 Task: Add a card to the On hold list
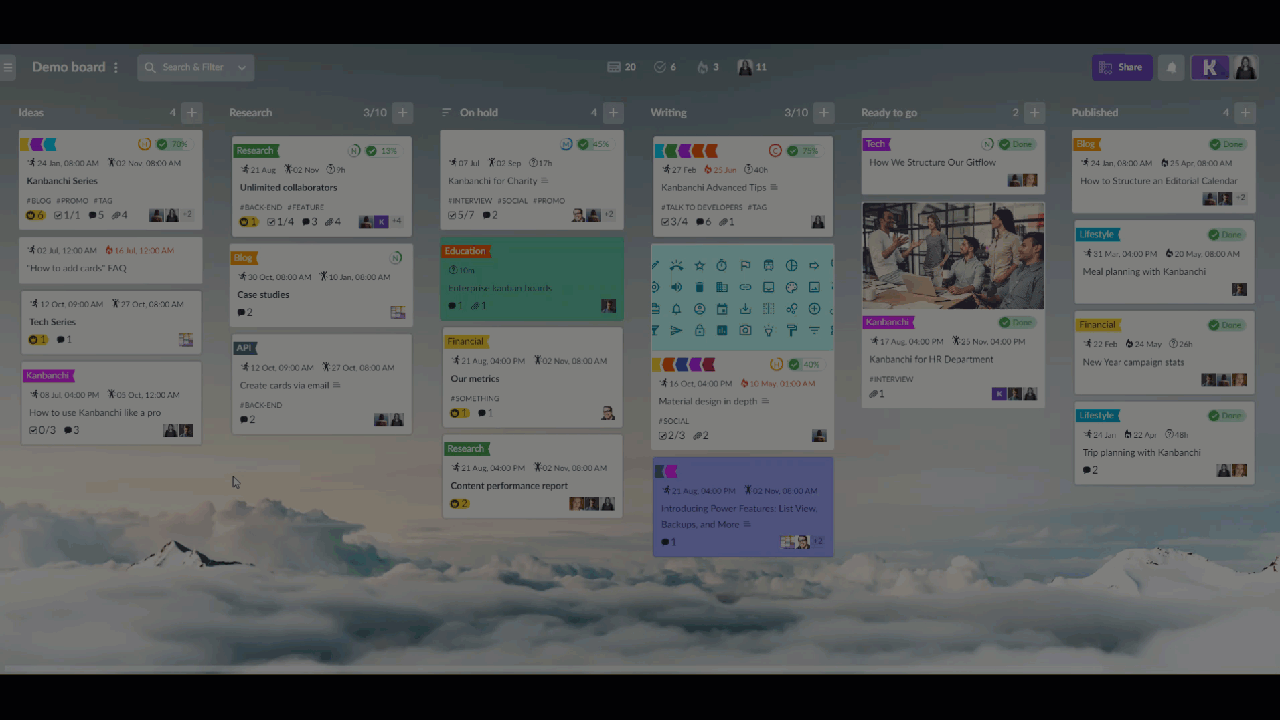(613, 113)
